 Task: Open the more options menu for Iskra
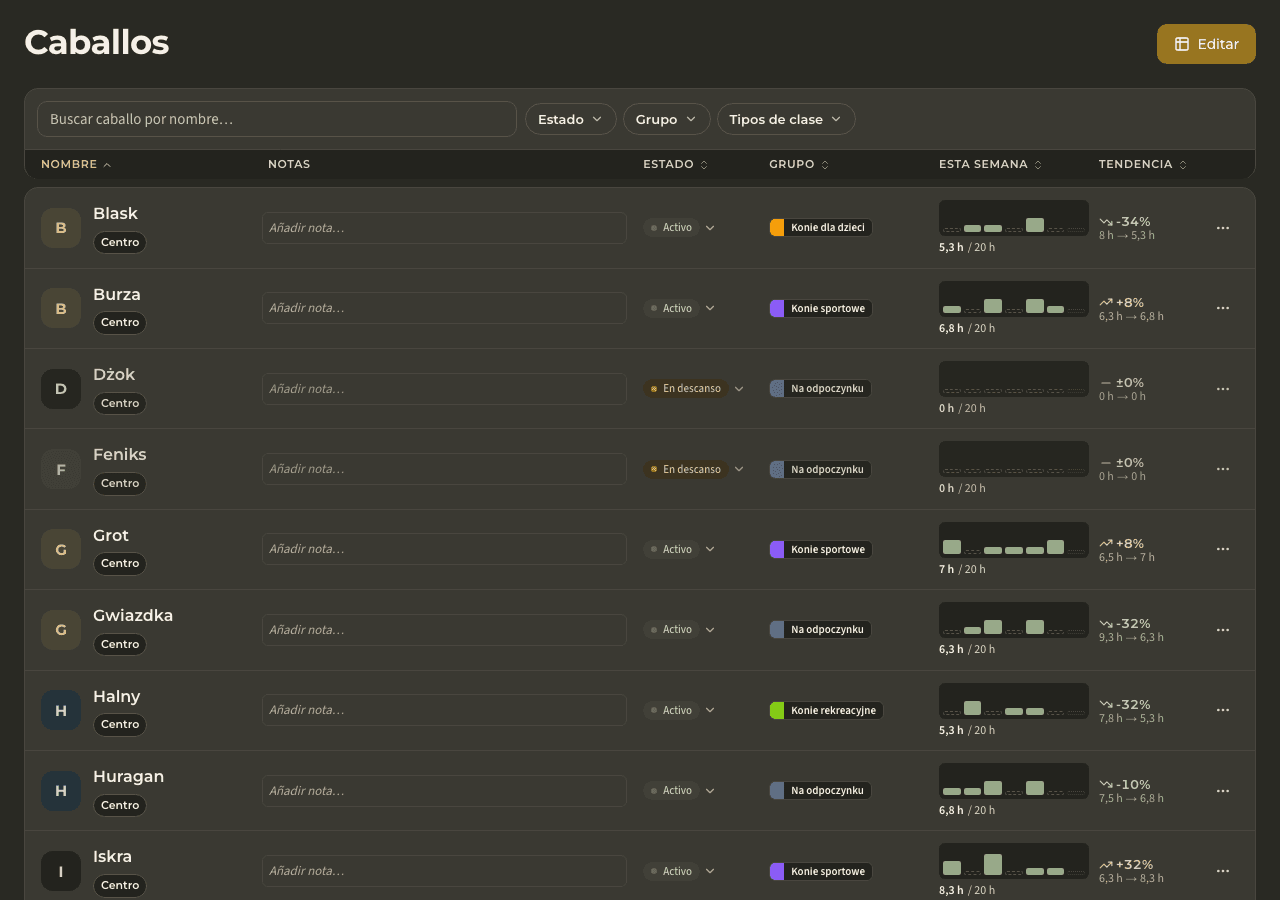pyautogui.click(x=1222, y=871)
